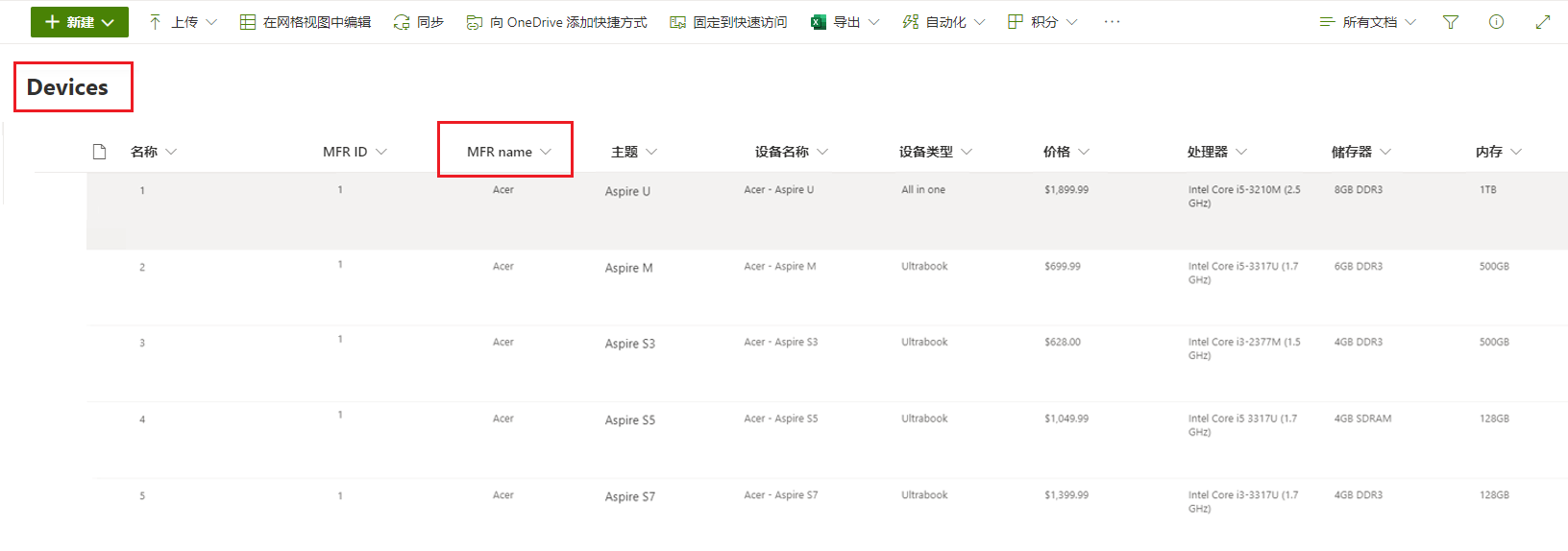Click the Ultrabook type in the Aspire M row
Viewport: 1568px width, 551px height.
[924, 267]
